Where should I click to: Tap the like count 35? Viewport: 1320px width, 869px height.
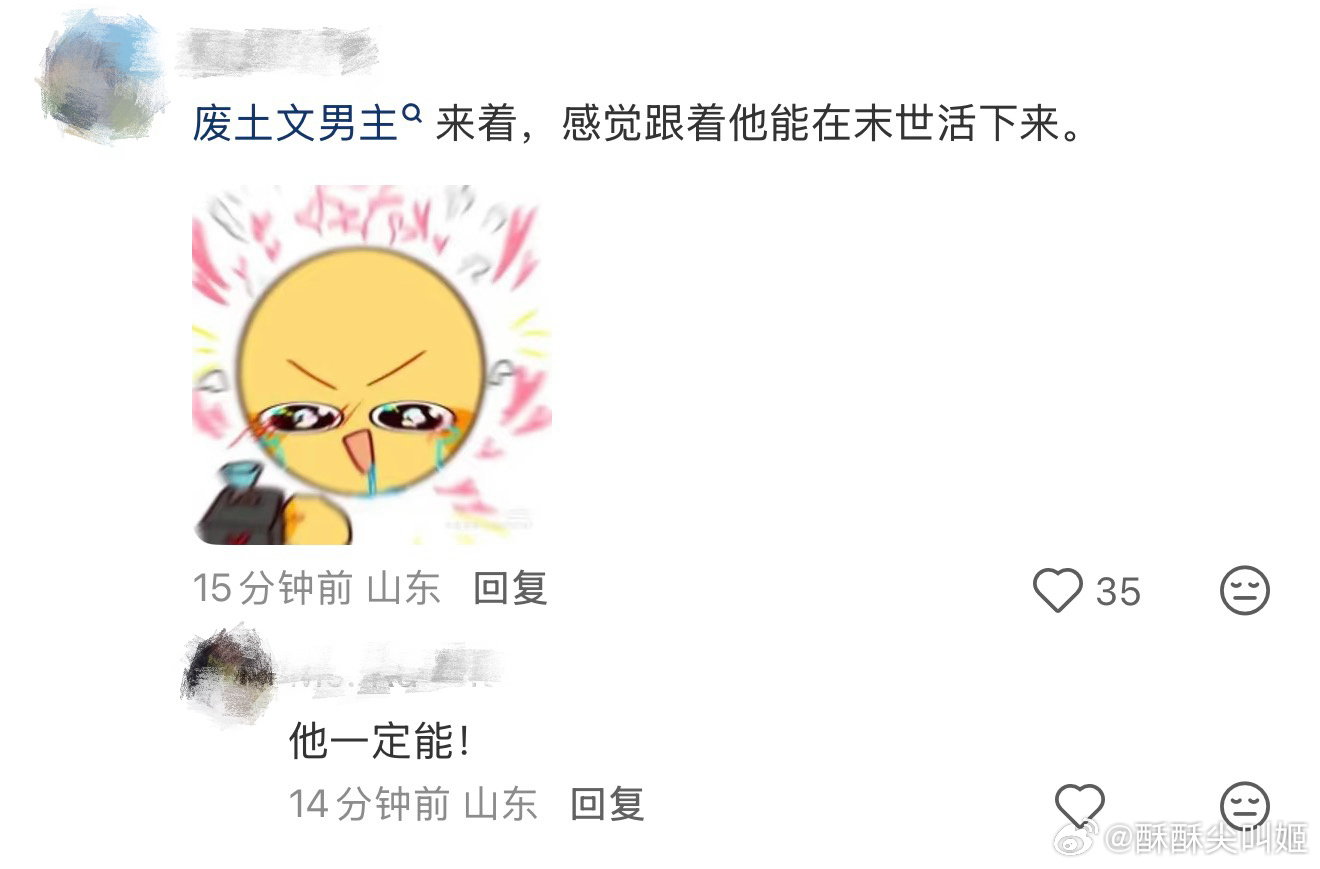[x=1118, y=592]
